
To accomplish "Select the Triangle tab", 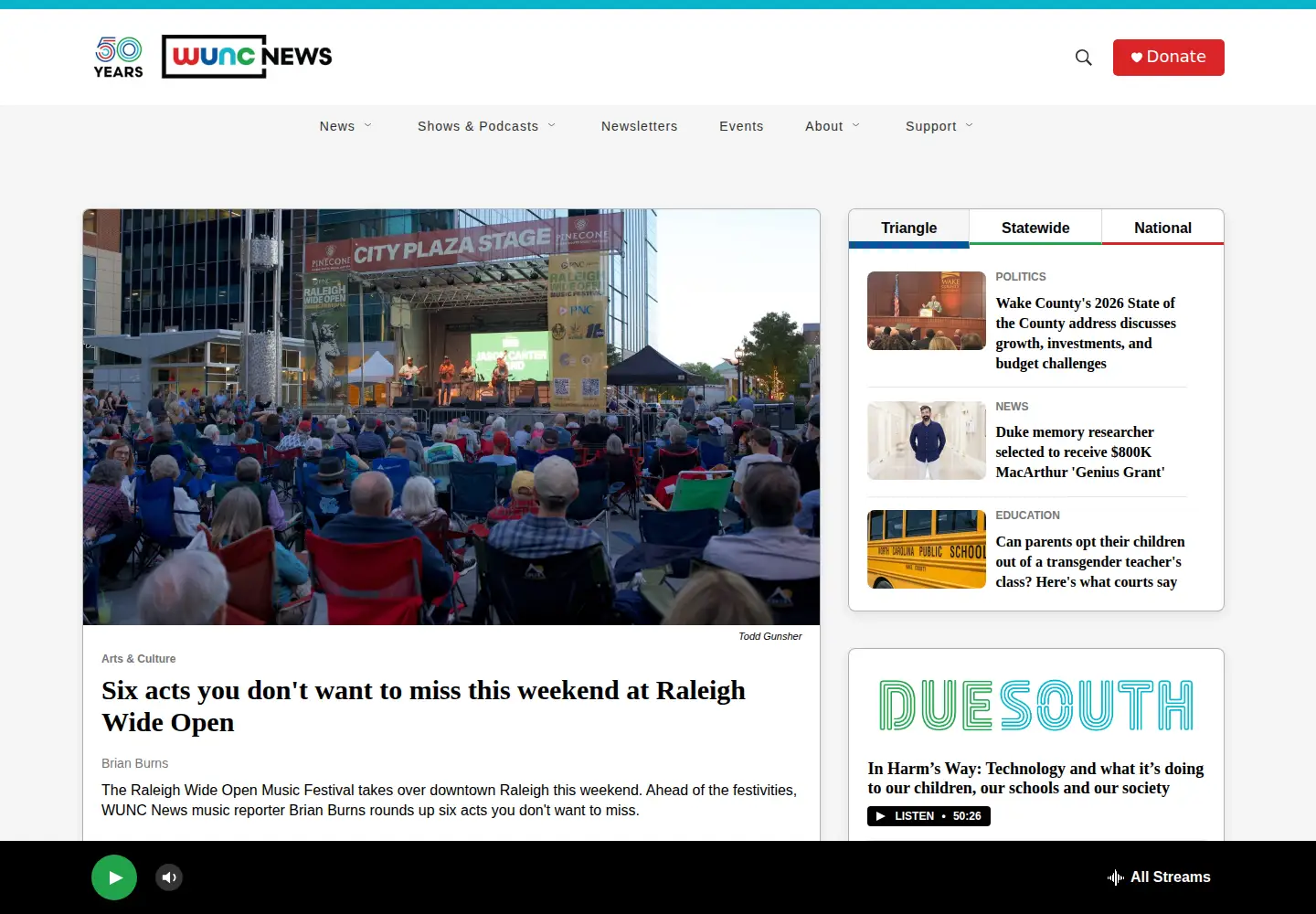I will [909, 228].
